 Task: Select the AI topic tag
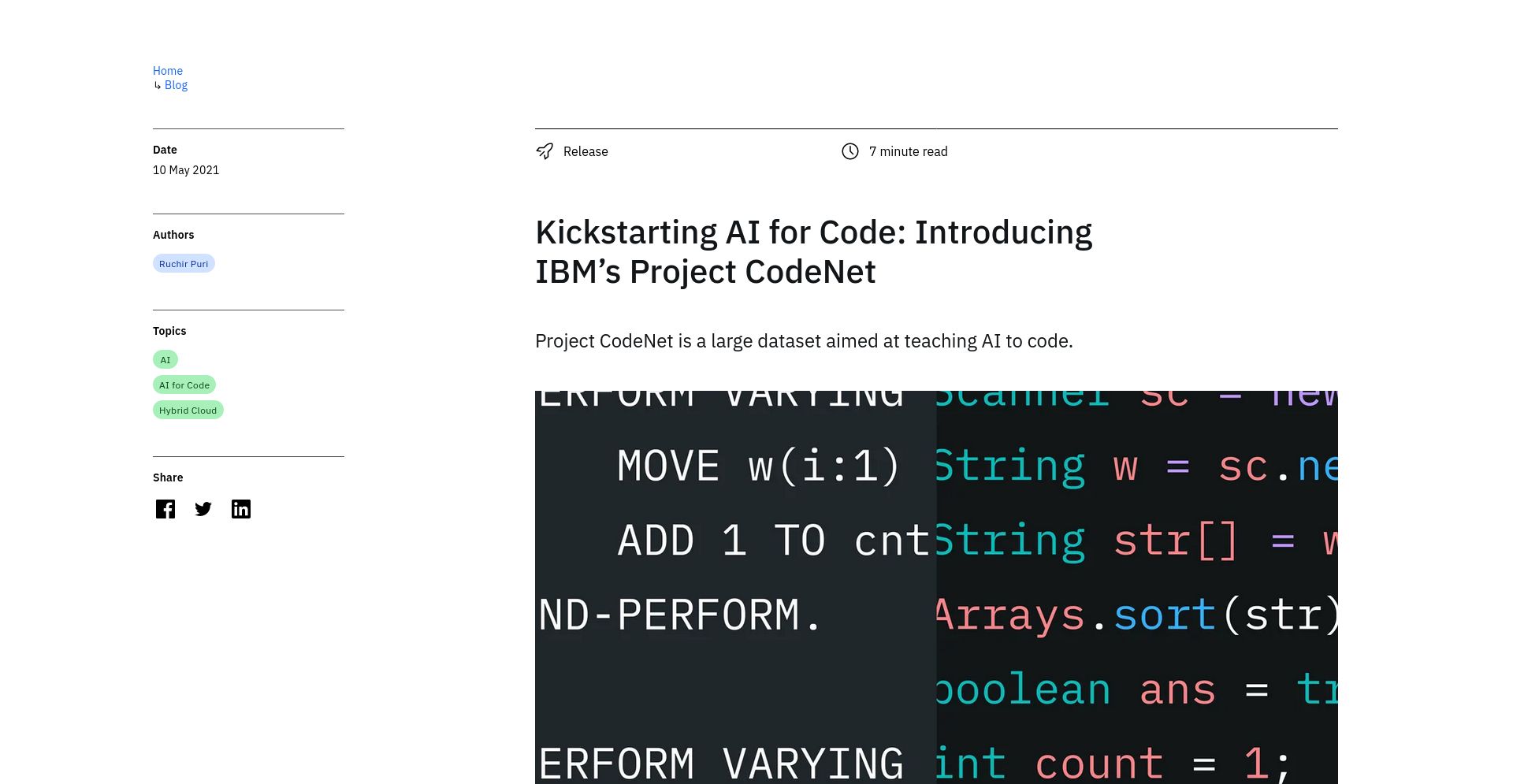(165, 360)
